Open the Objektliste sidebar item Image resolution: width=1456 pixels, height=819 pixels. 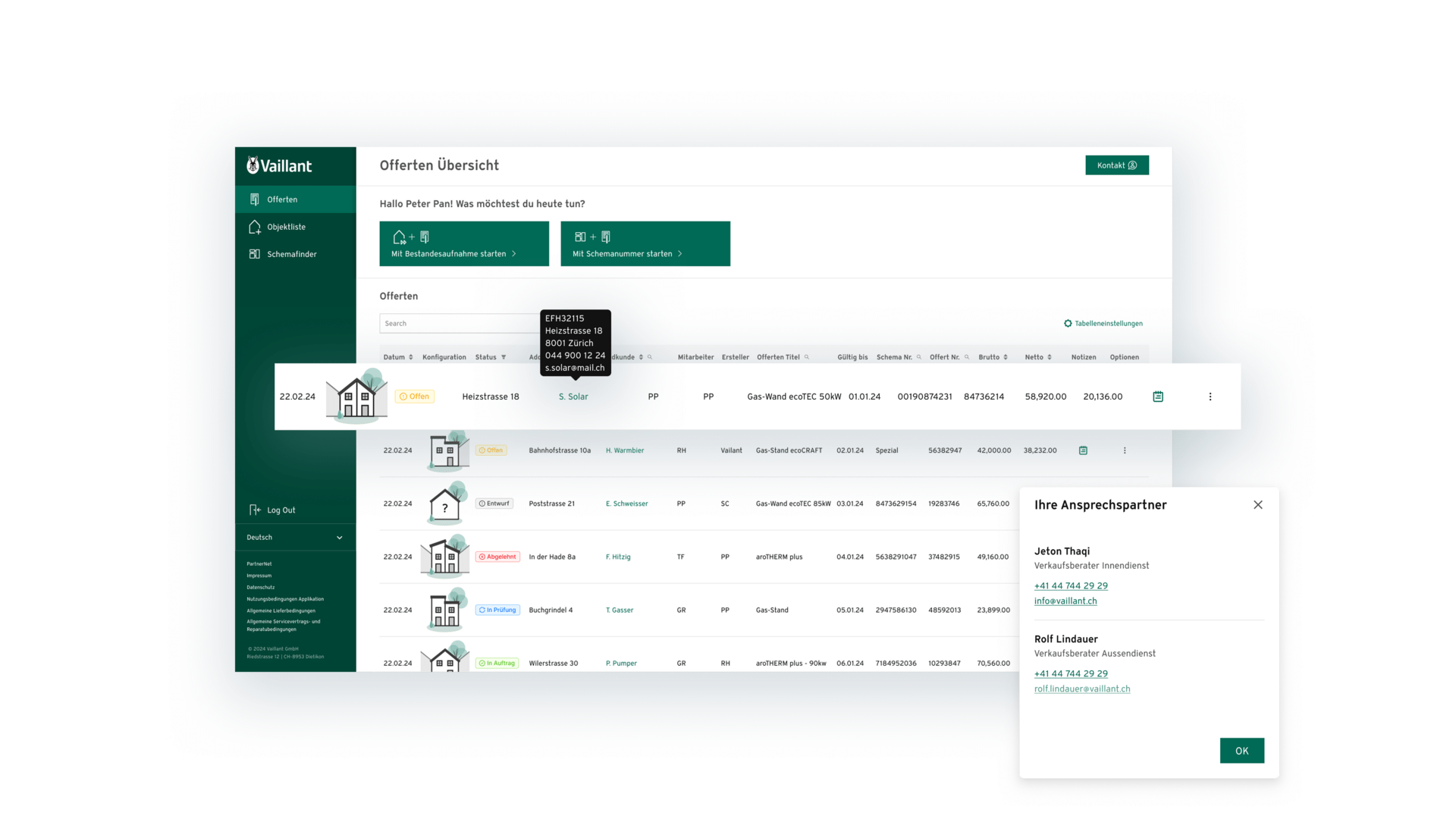click(295, 227)
